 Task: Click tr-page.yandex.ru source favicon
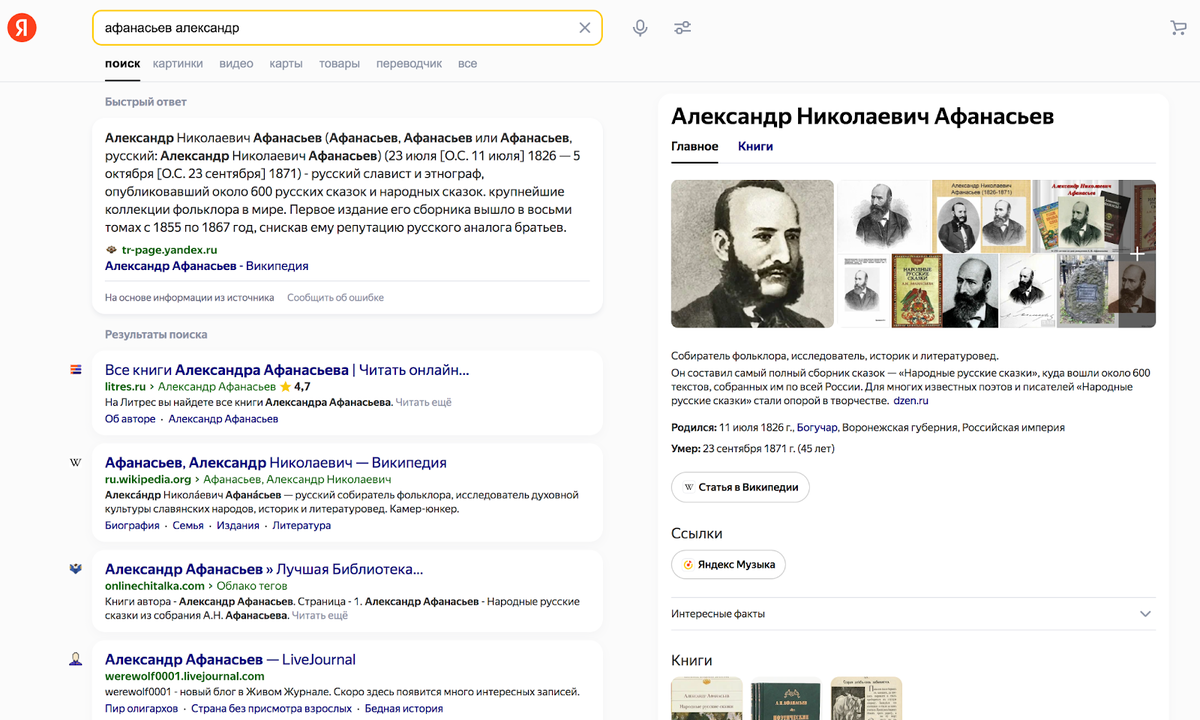click(111, 250)
